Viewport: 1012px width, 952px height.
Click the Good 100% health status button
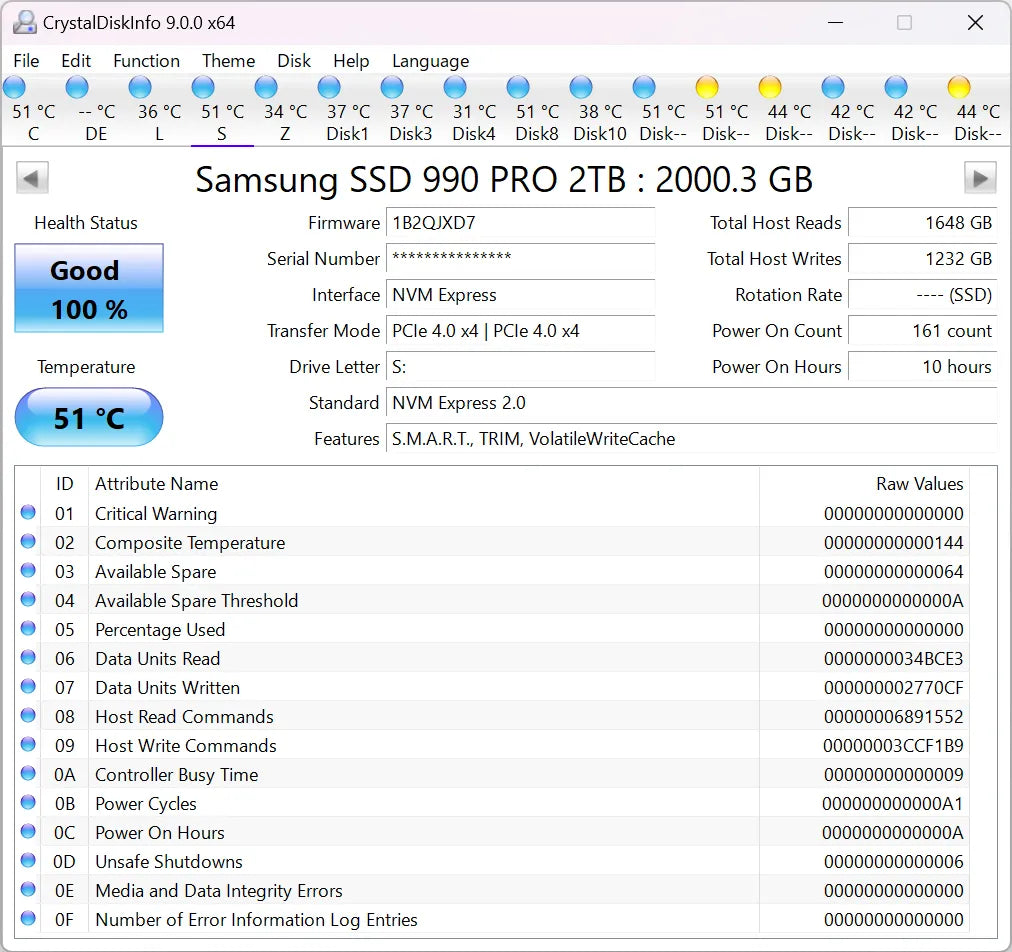pos(88,289)
